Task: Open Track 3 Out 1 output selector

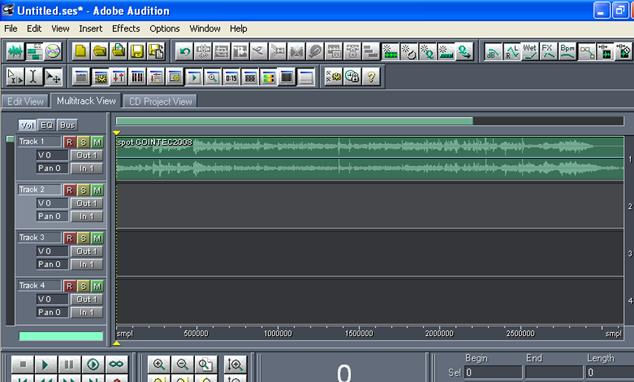Action: click(87, 251)
